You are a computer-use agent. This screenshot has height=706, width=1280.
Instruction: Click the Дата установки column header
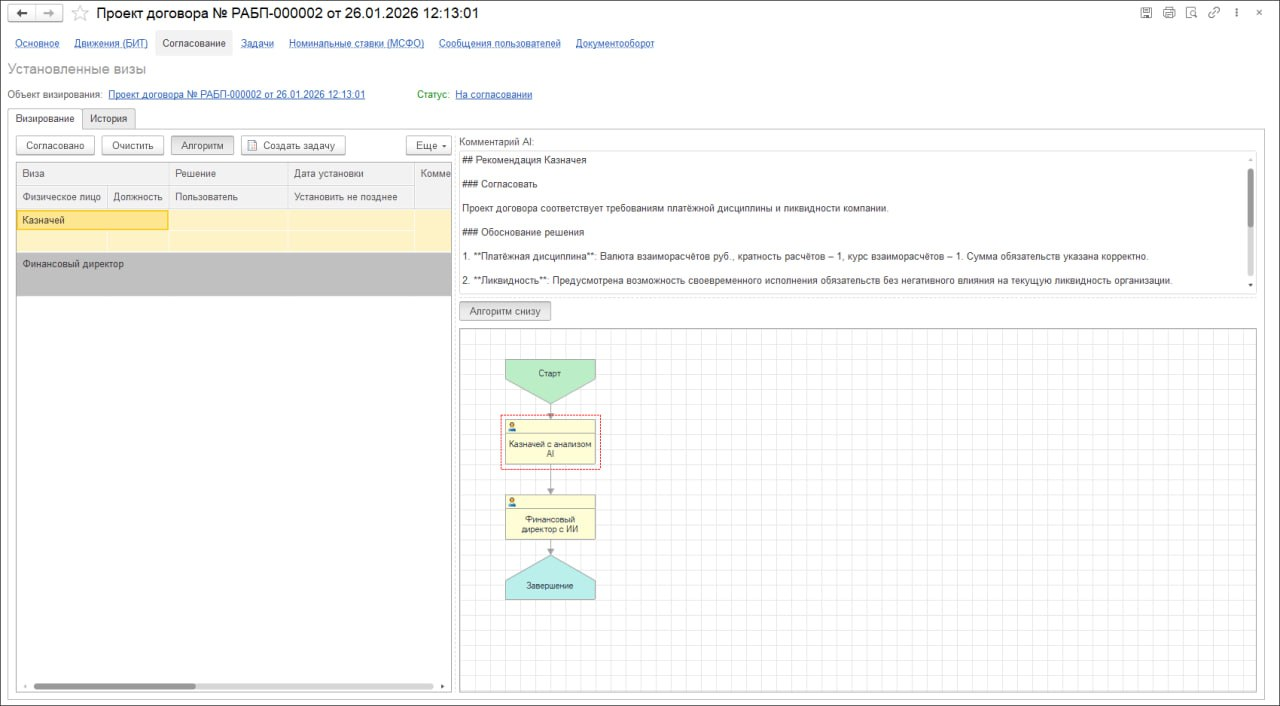point(351,173)
